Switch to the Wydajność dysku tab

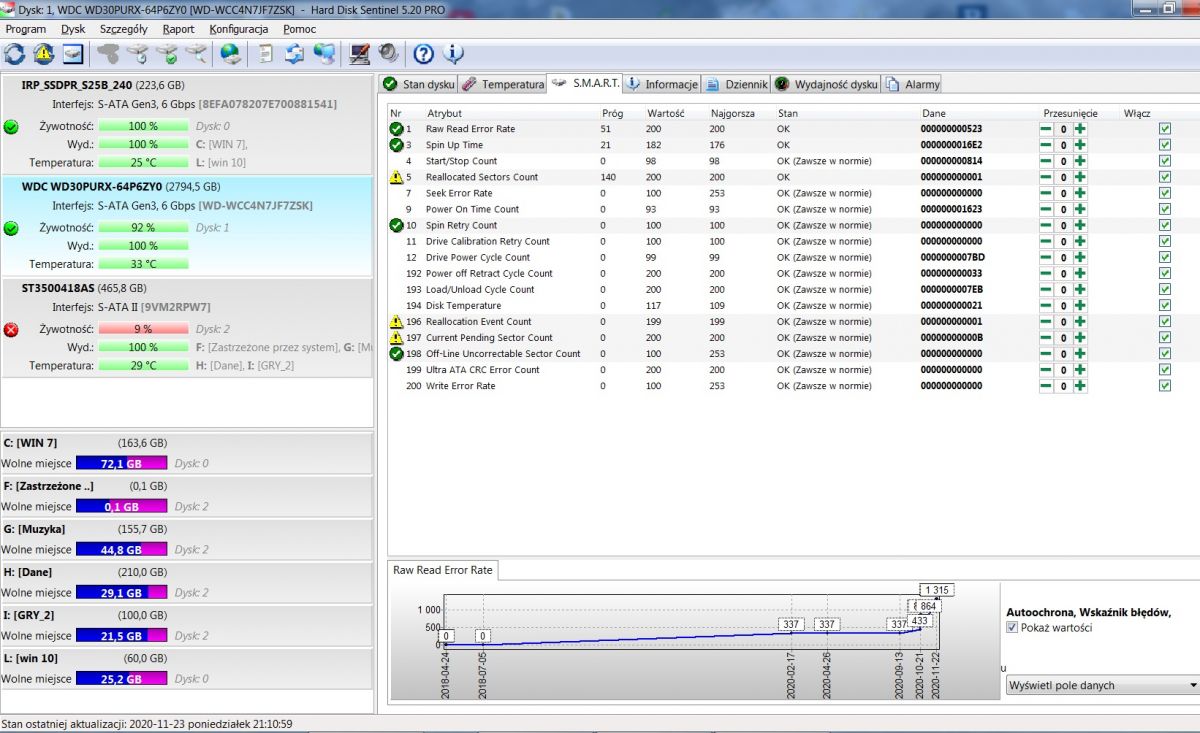(x=827, y=84)
